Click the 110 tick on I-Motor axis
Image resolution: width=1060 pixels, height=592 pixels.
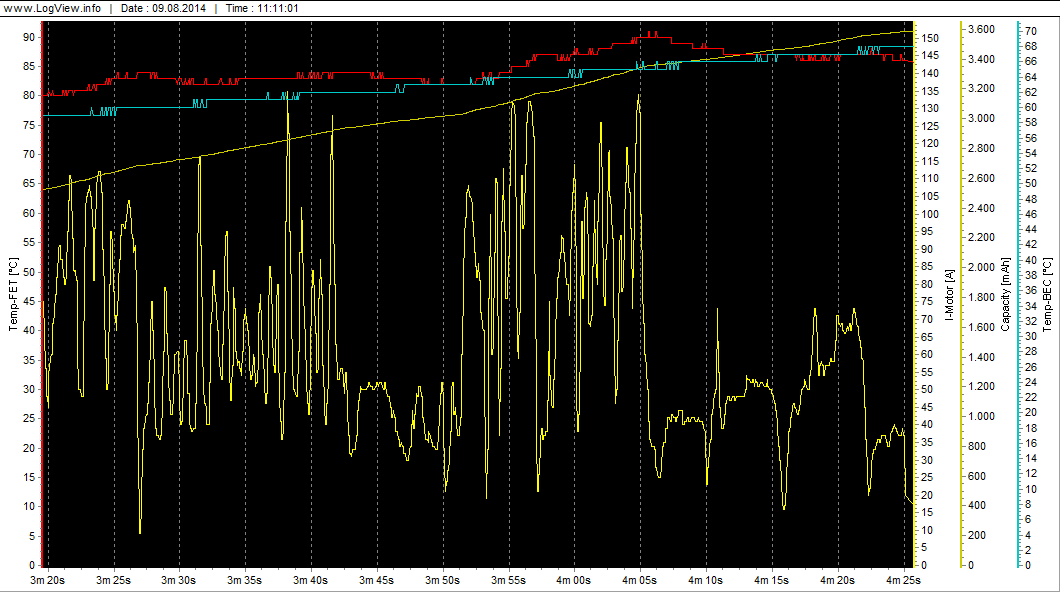930,178
